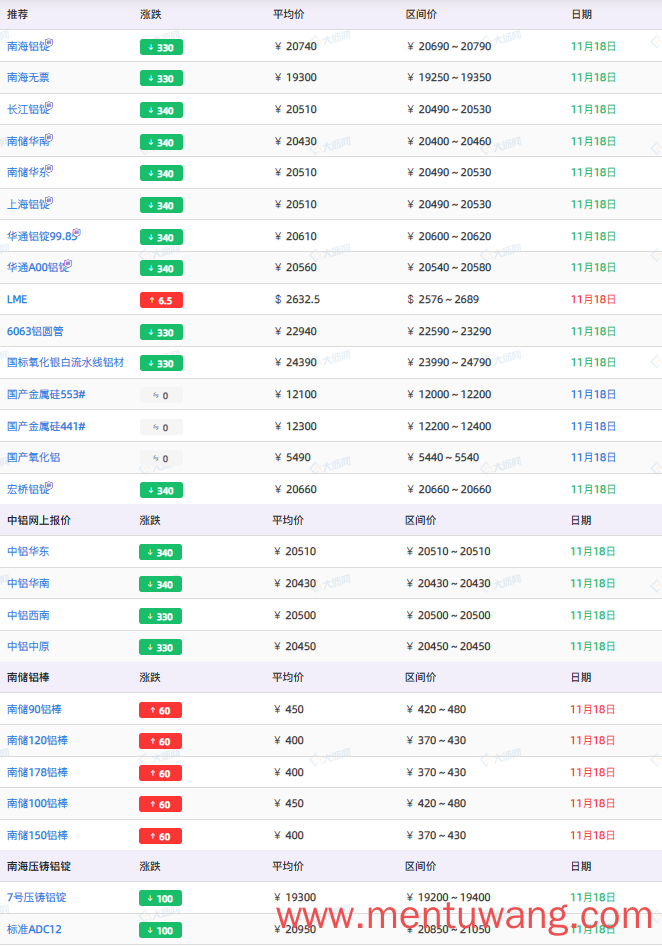Click the red ↑6.5 badge in LME row
The image size is (662, 946).
click(x=161, y=300)
